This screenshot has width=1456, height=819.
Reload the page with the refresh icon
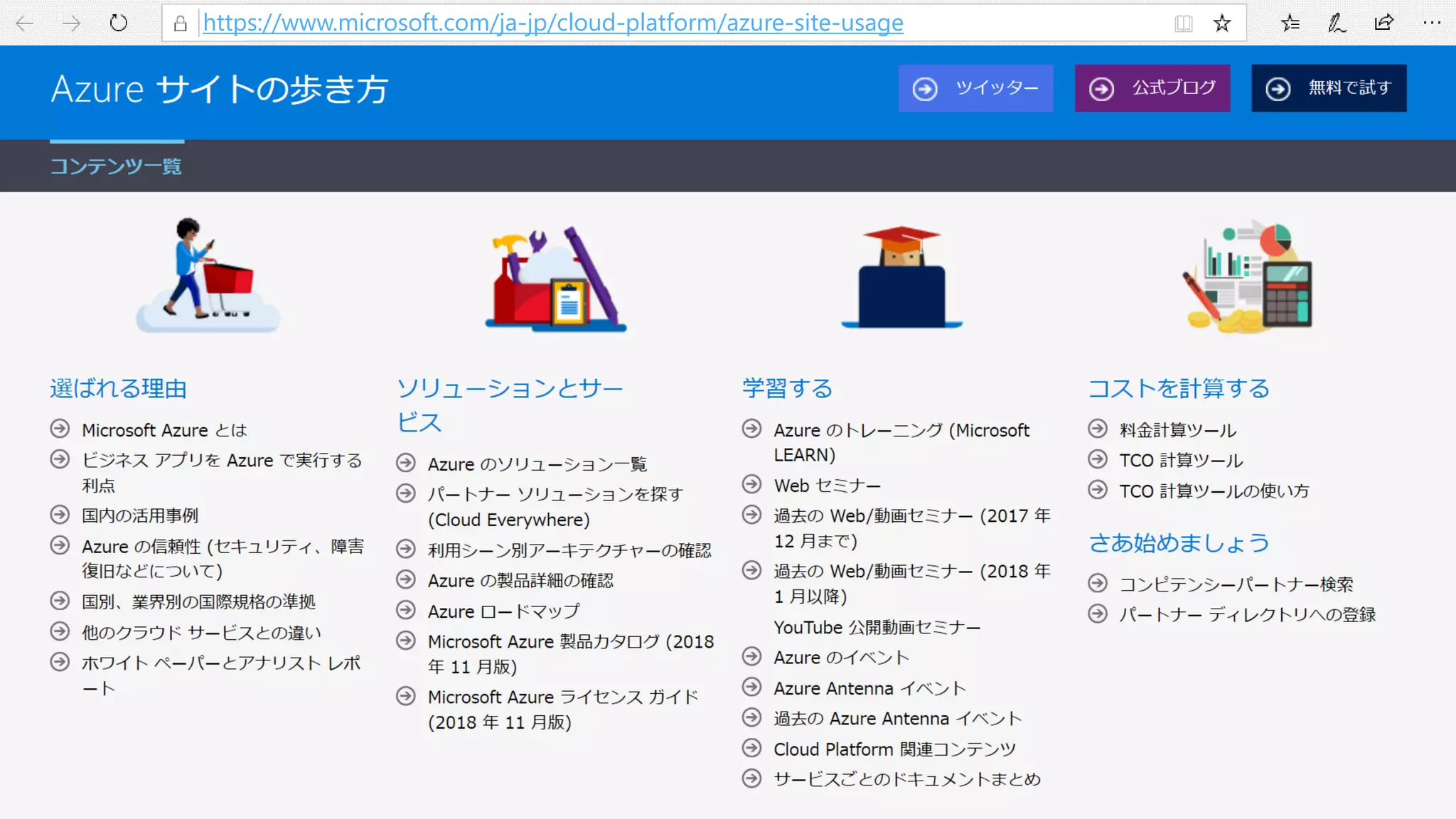point(119,23)
